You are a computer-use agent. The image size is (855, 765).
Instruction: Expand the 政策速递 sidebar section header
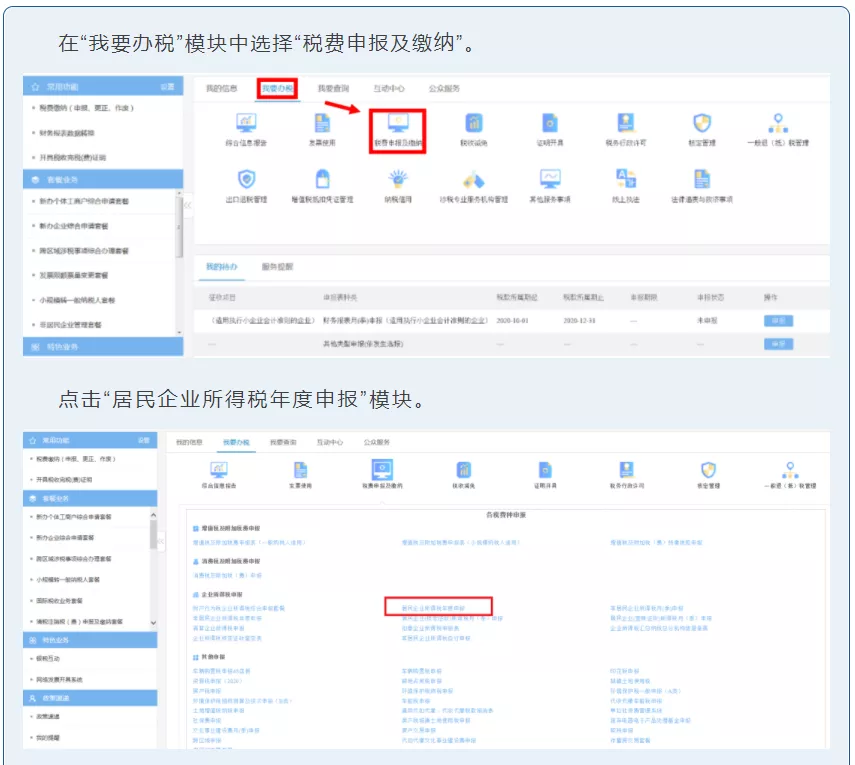(x=90, y=698)
